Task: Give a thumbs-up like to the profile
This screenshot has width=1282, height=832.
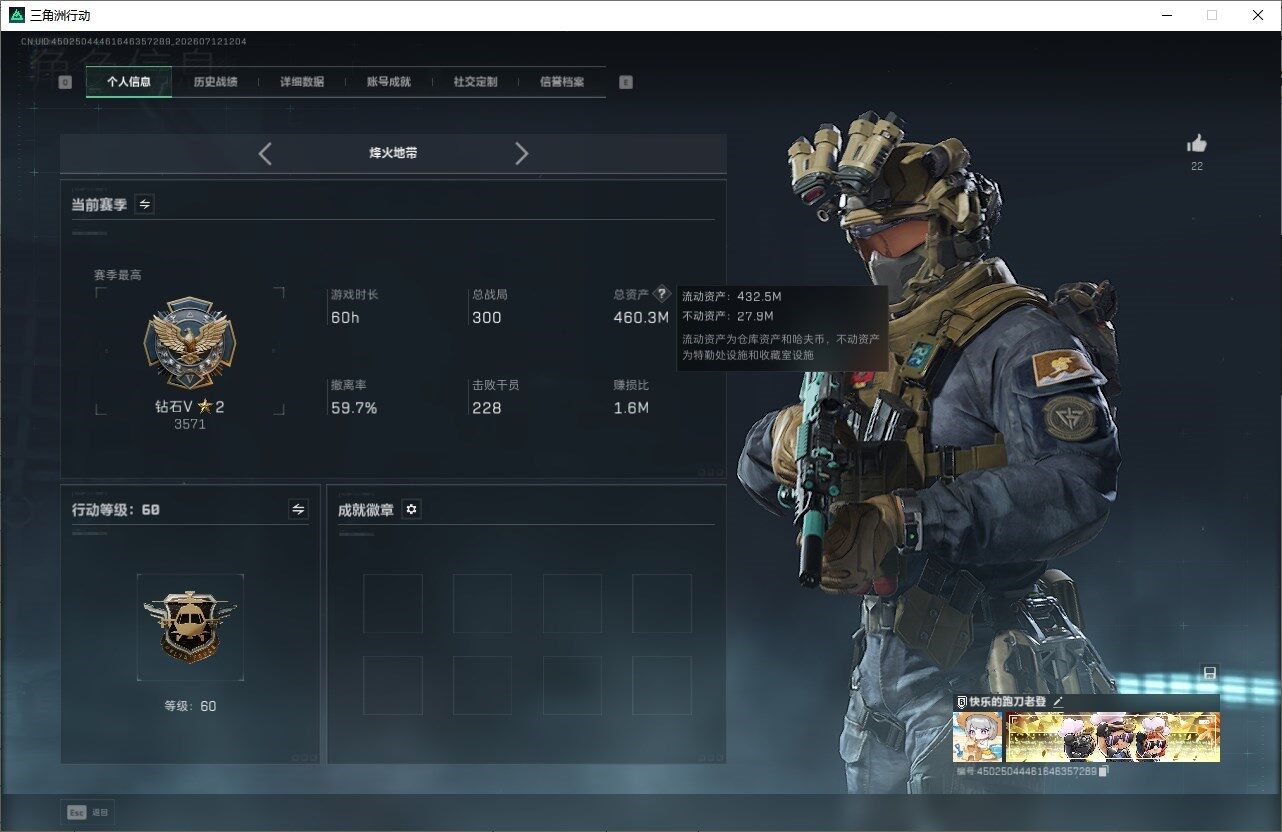Action: tap(1197, 143)
